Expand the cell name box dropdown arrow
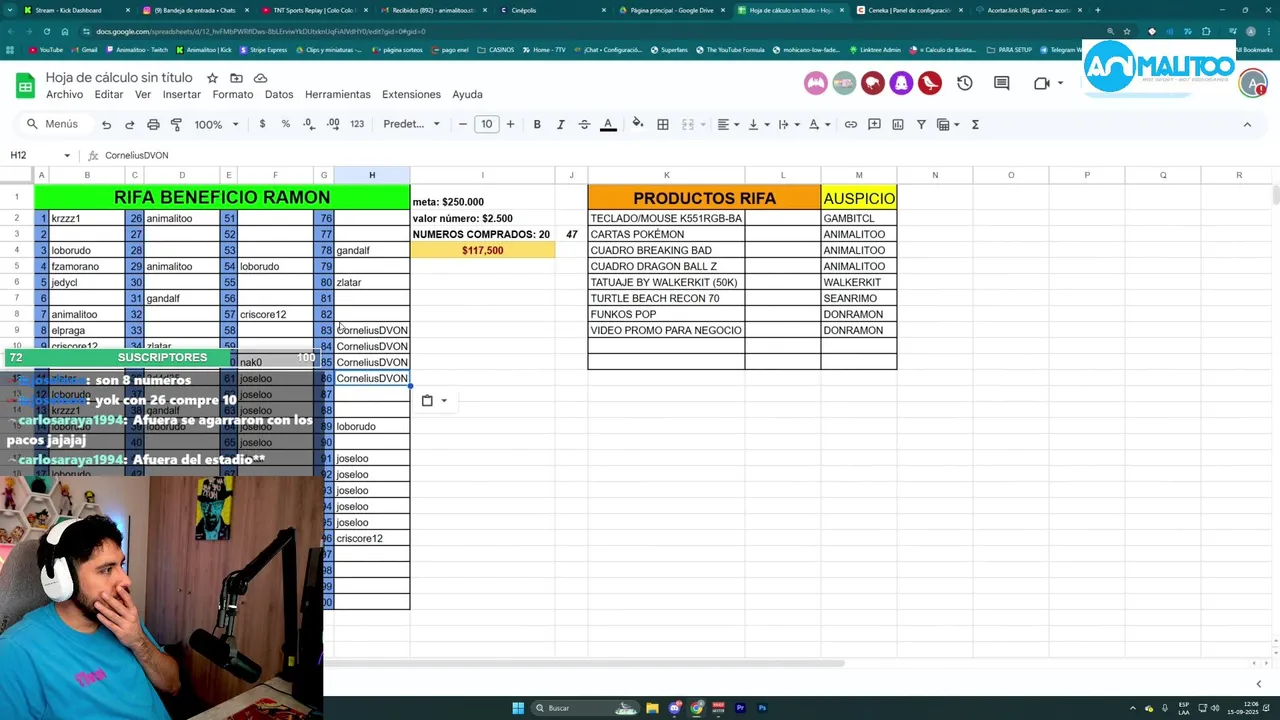 coord(67,155)
